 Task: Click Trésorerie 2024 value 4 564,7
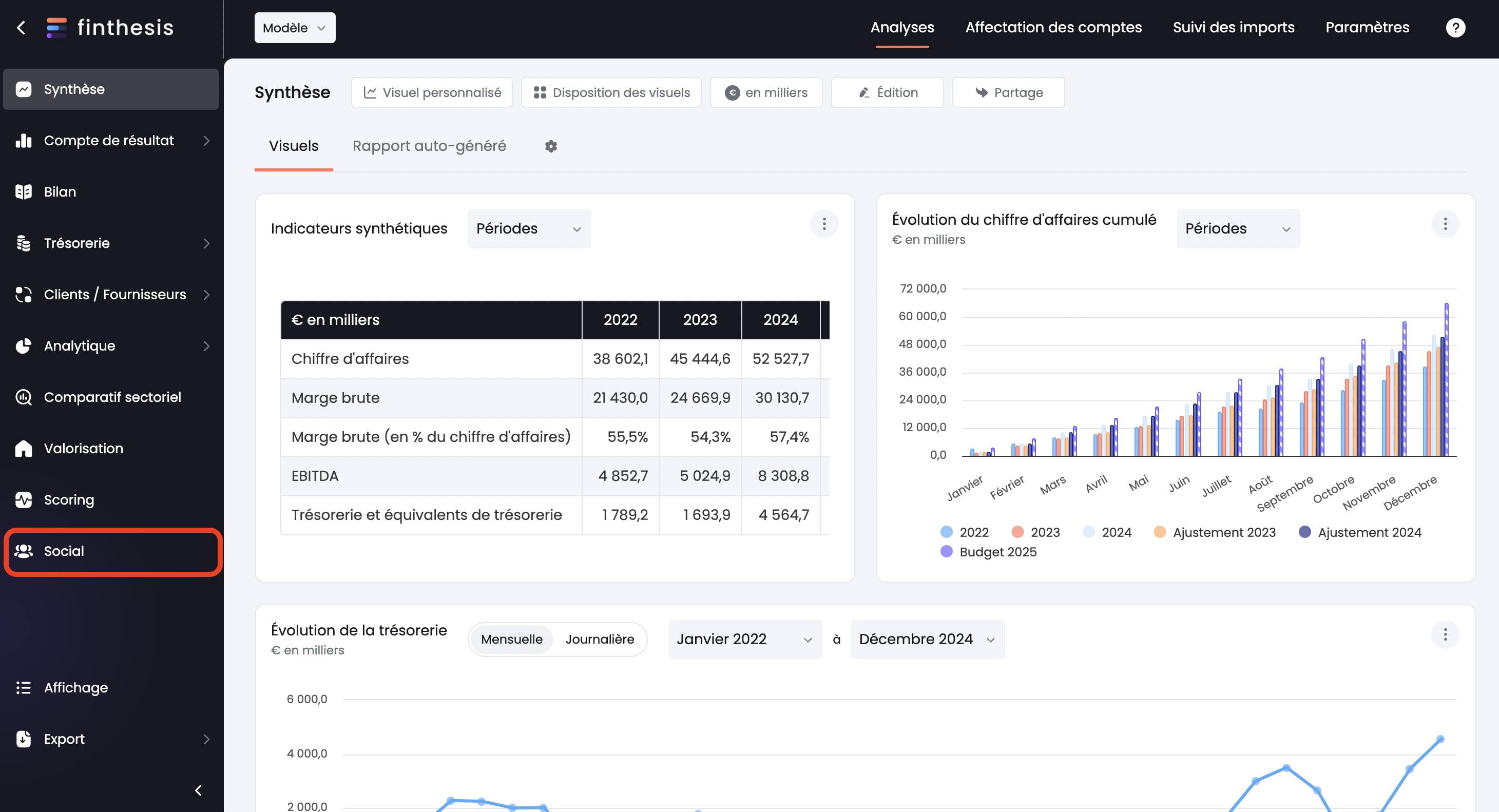point(783,515)
